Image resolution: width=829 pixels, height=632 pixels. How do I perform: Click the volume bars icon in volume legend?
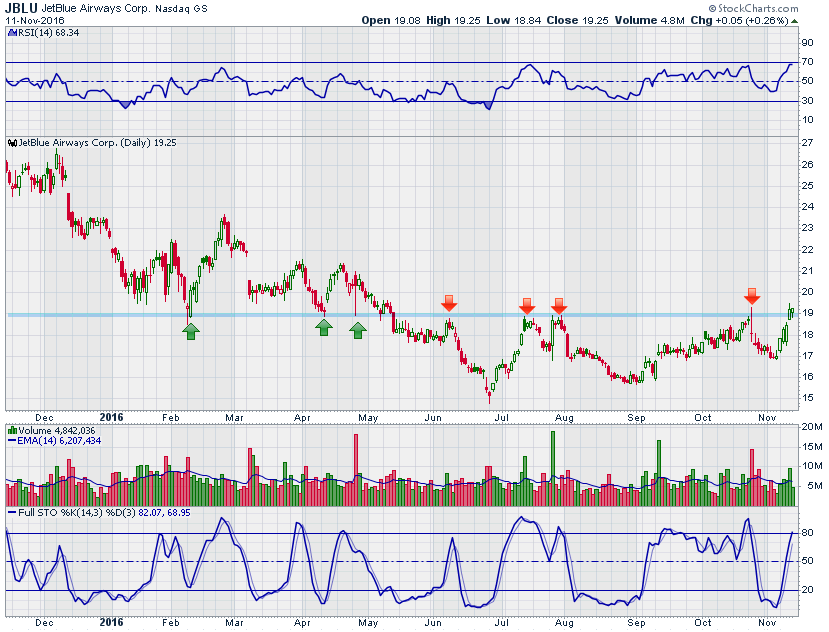pos(12,431)
